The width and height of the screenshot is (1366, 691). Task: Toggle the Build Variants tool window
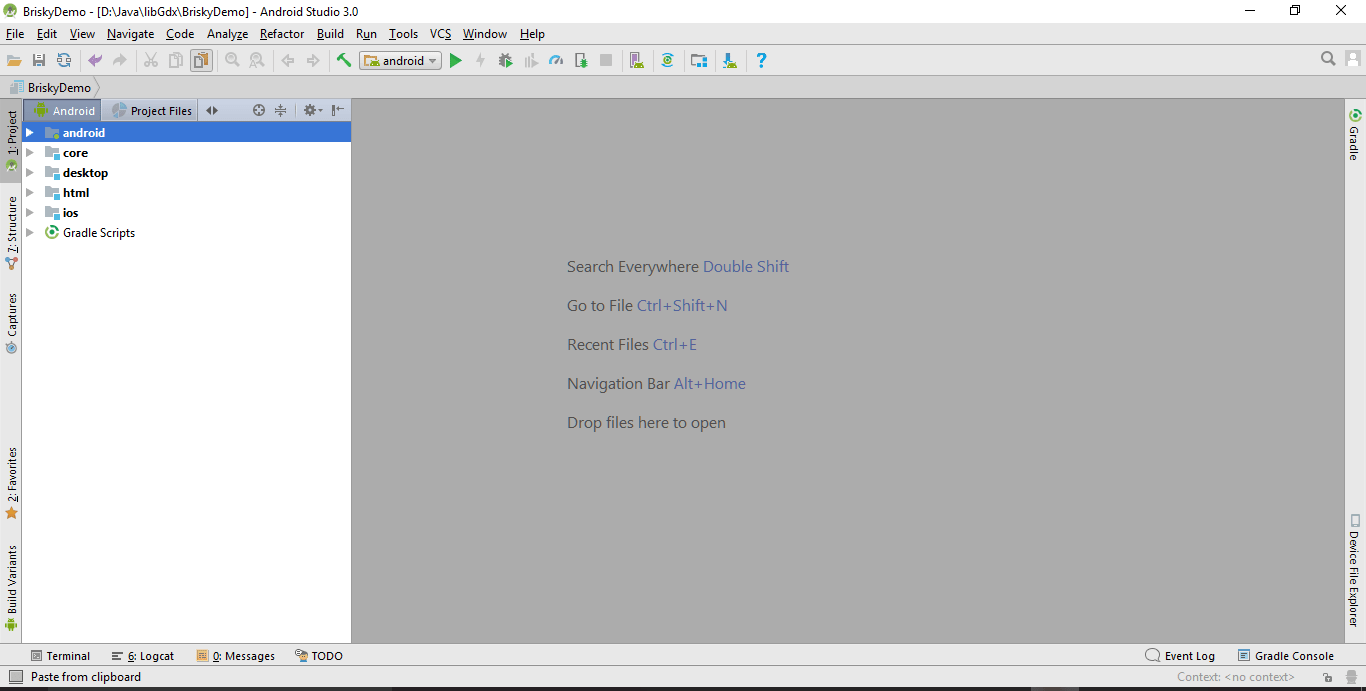[x=11, y=587]
